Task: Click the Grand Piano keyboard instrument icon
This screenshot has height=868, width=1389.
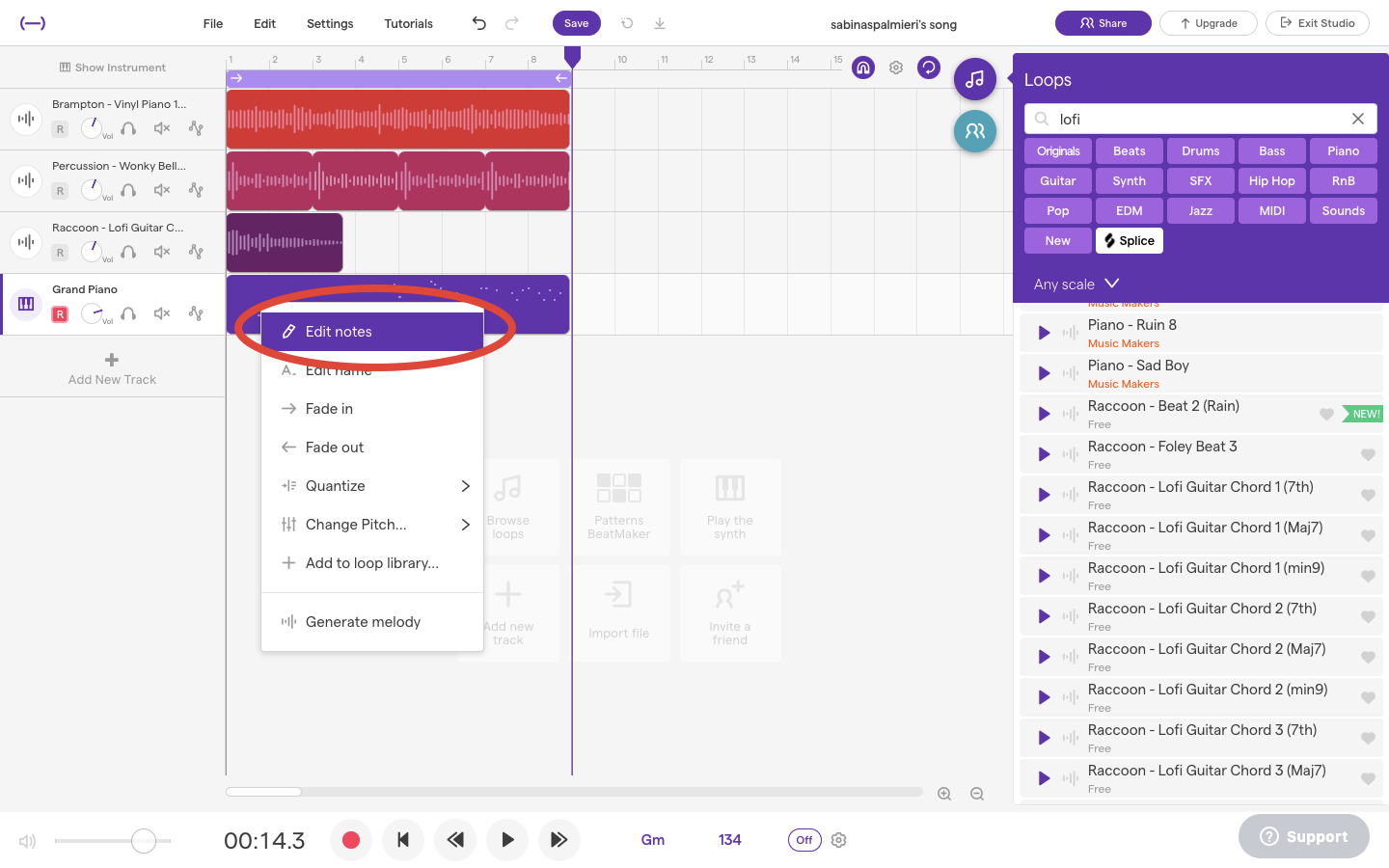Action: (26, 305)
